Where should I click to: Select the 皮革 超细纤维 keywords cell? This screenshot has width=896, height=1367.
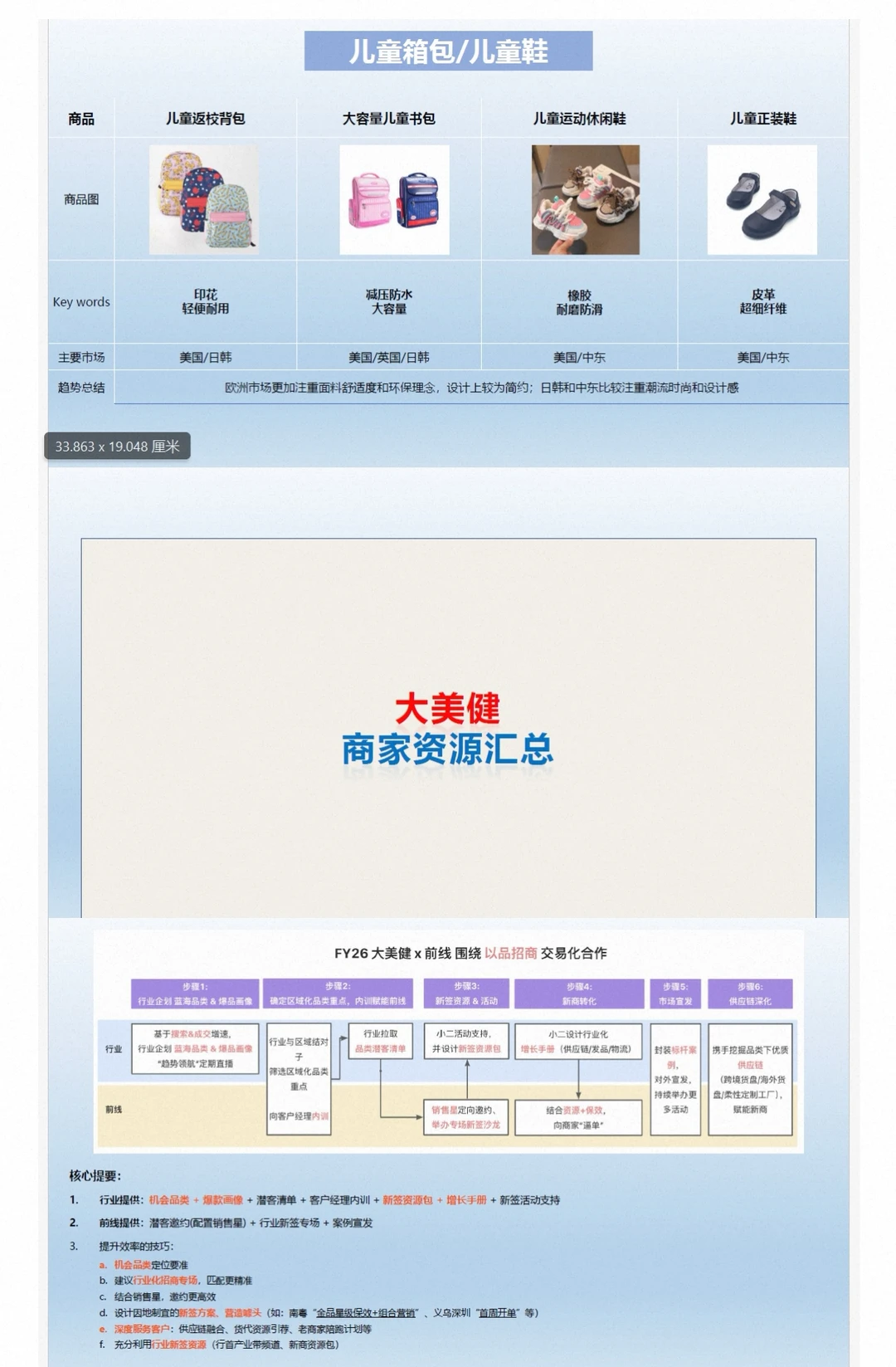coord(763,301)
